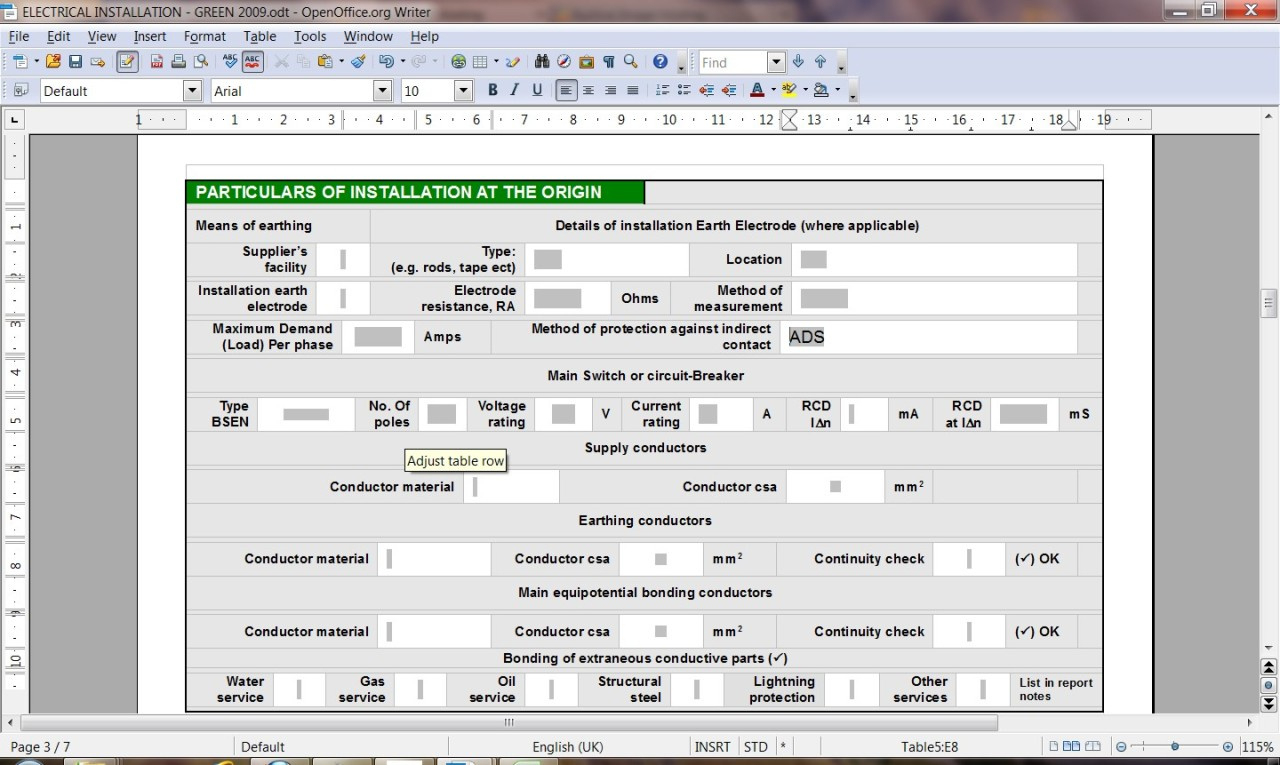Toggle STD selection mode in status bar

(755, 747)
